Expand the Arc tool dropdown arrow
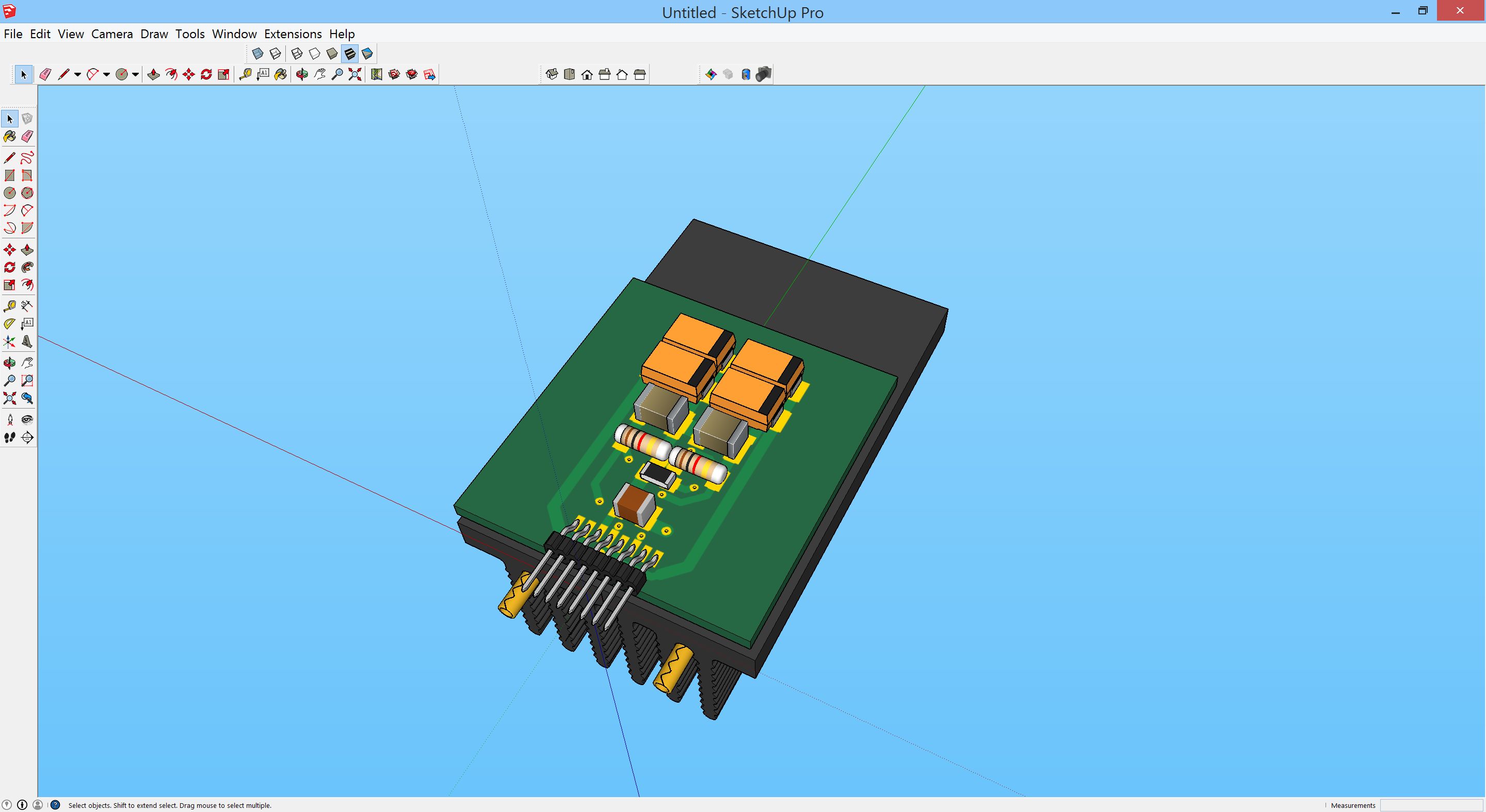The width and height of the screenshot is (1486, 812). point(106,74)
